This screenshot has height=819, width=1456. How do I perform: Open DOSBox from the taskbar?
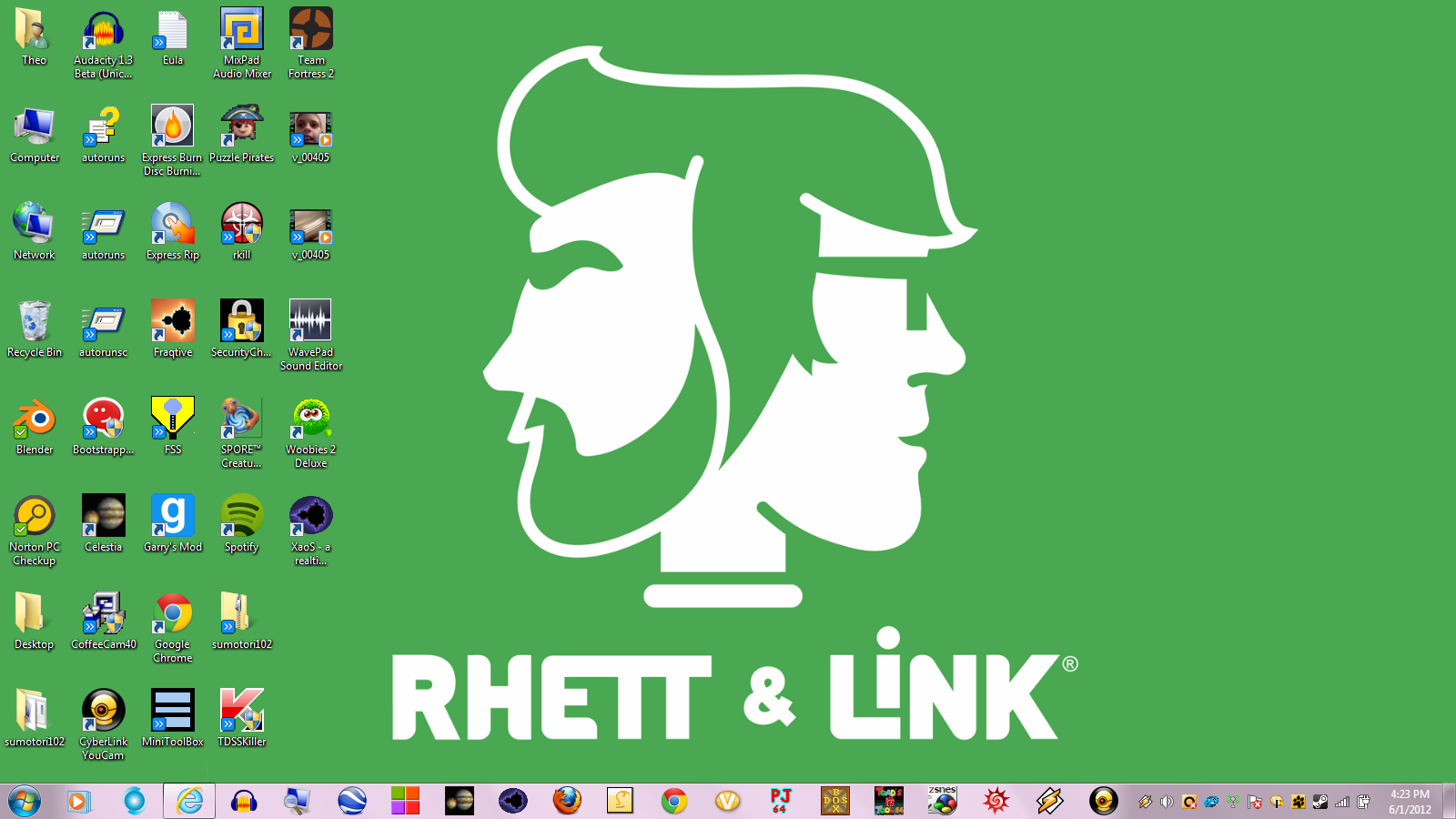[834, 801]
